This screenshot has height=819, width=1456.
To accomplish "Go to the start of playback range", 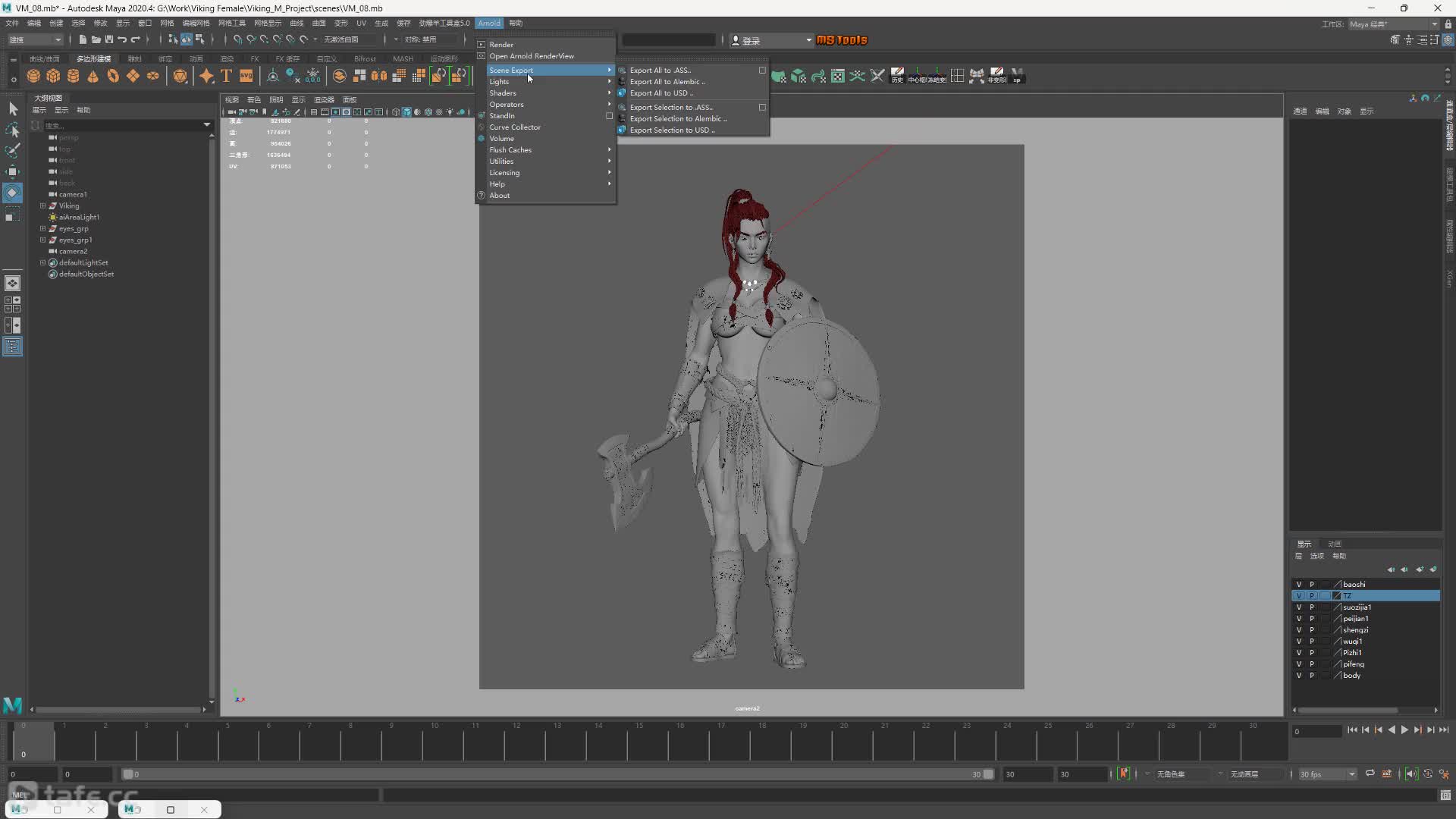I will coord(1352,730).
